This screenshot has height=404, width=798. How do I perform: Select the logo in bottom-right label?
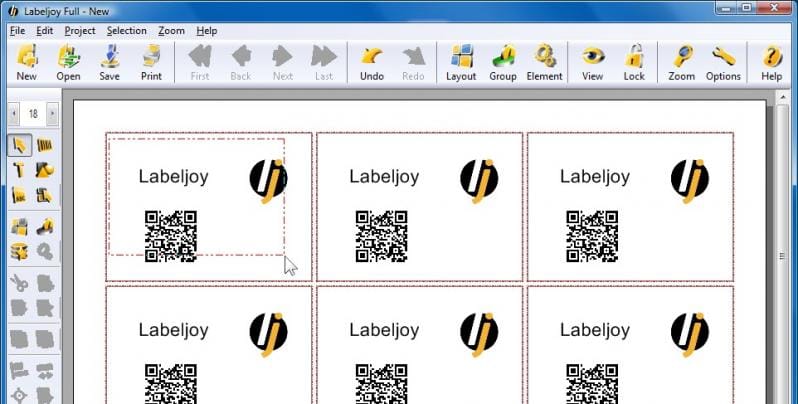click(690, 335)
